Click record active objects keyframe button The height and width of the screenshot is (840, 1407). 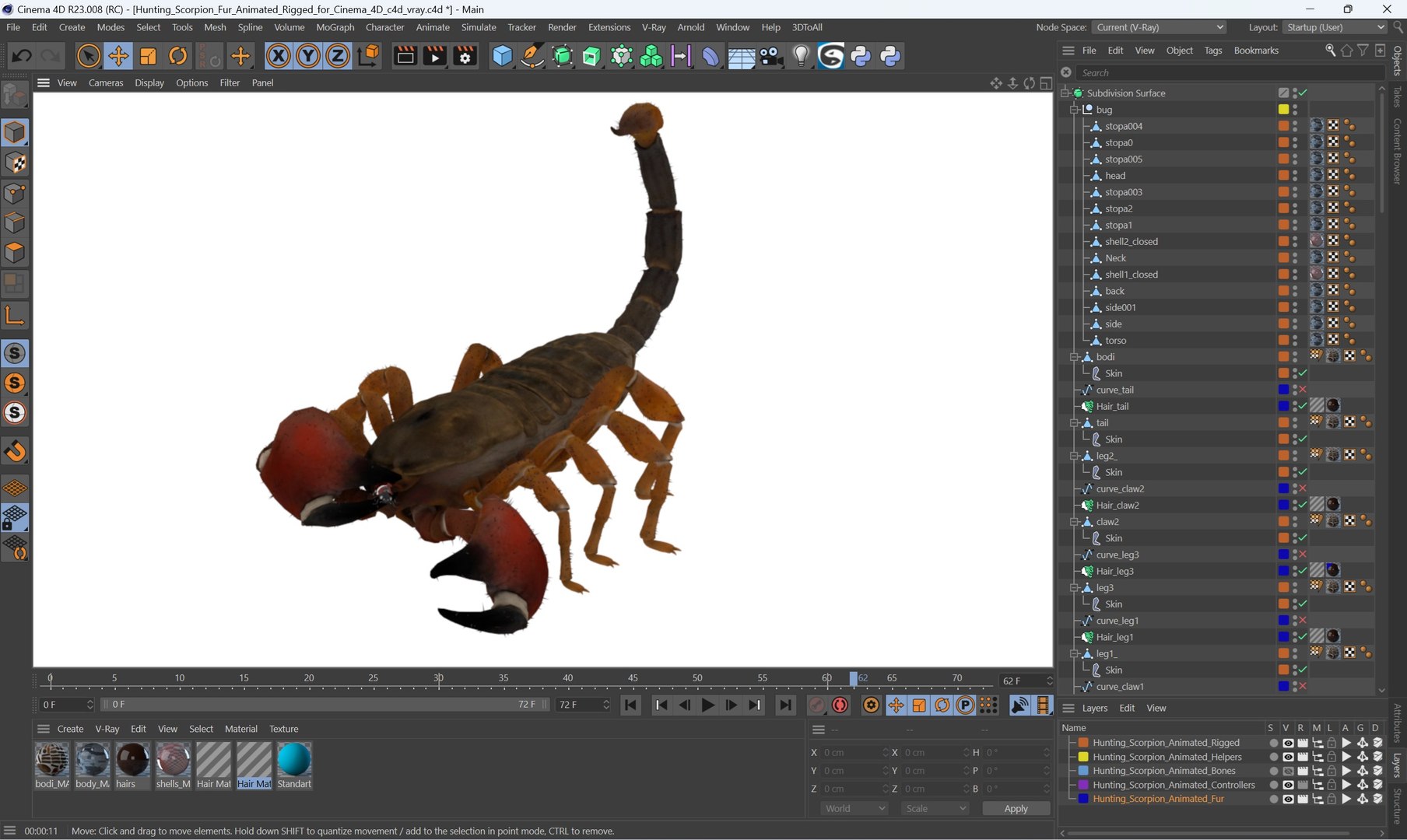(816, 705)
